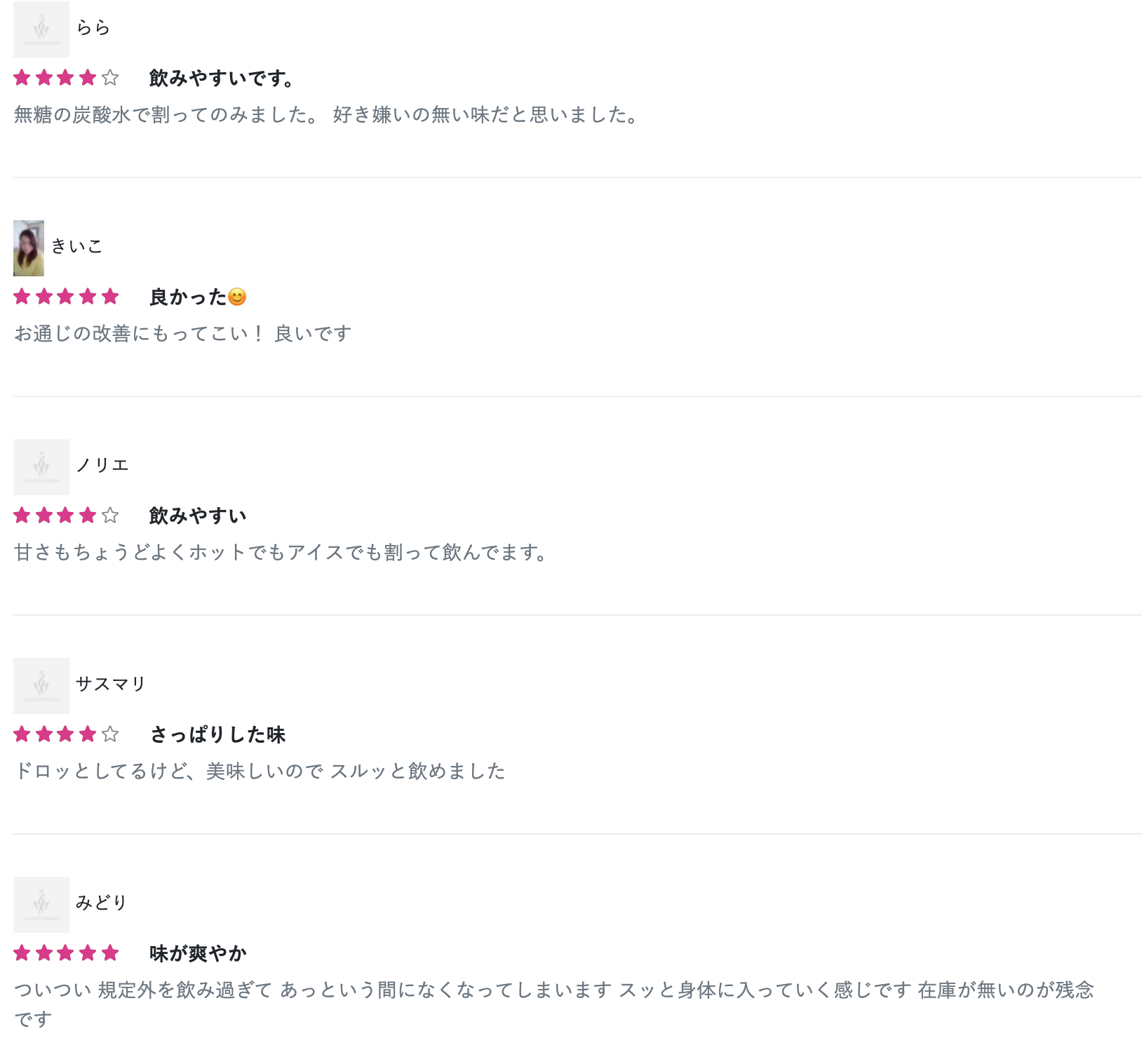Click the empty fifth star in らら's rating

[x=110, y=77]
